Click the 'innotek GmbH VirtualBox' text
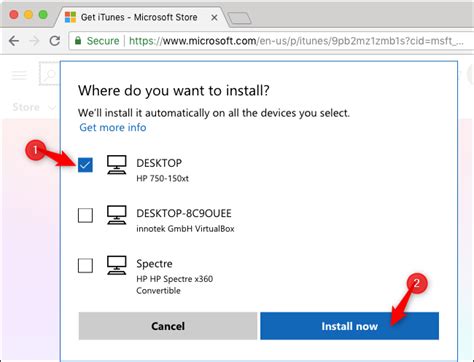 (x=185, y=229)
